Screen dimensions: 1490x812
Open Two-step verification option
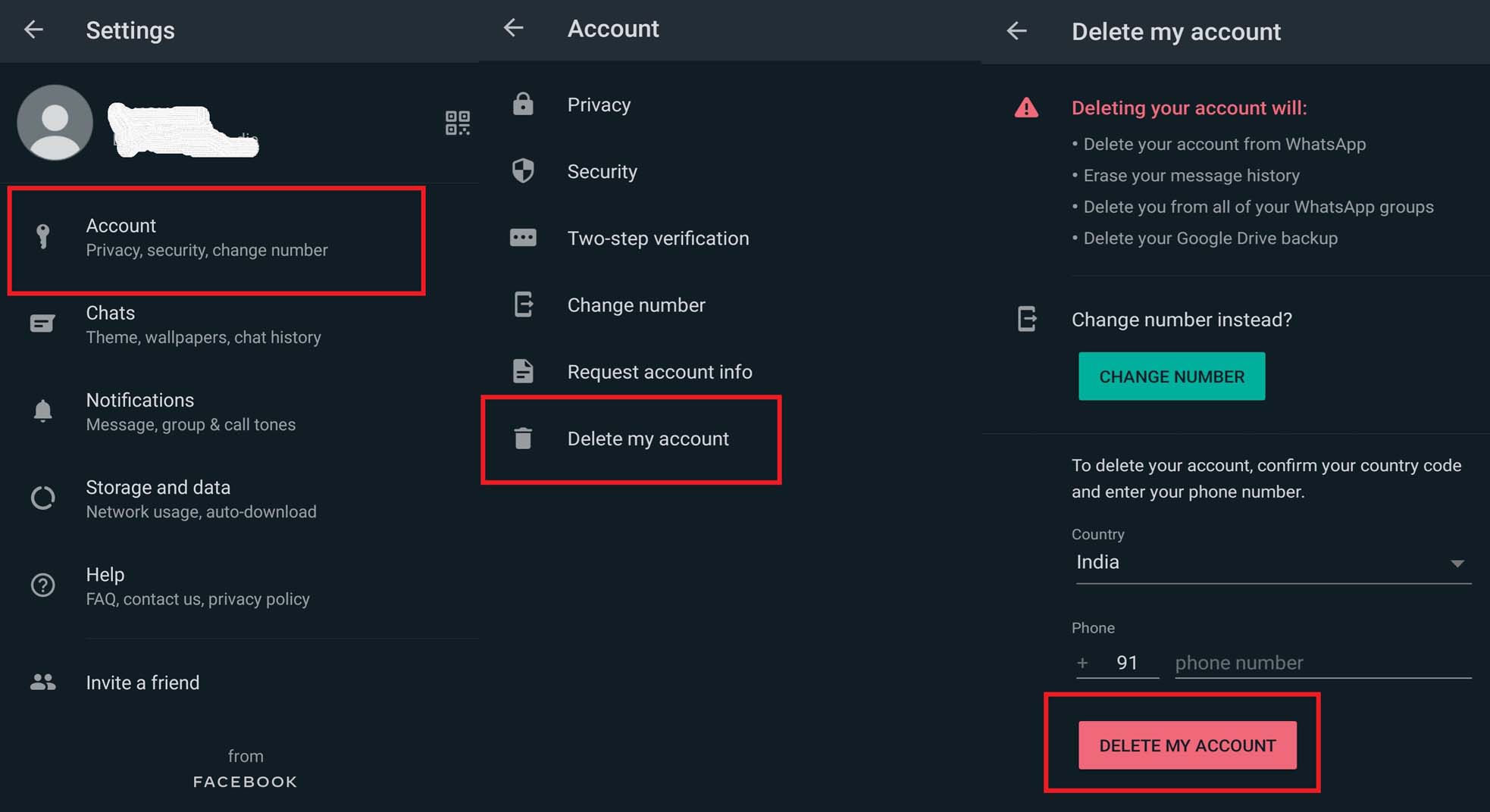click(730, 238)
